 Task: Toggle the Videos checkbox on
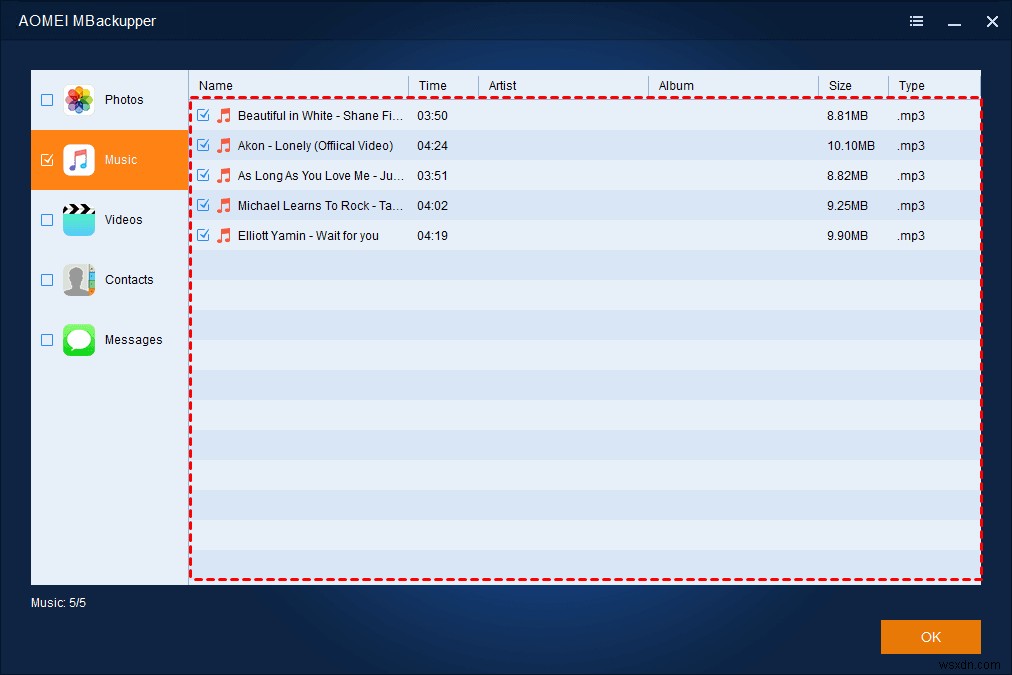[46, 219]
